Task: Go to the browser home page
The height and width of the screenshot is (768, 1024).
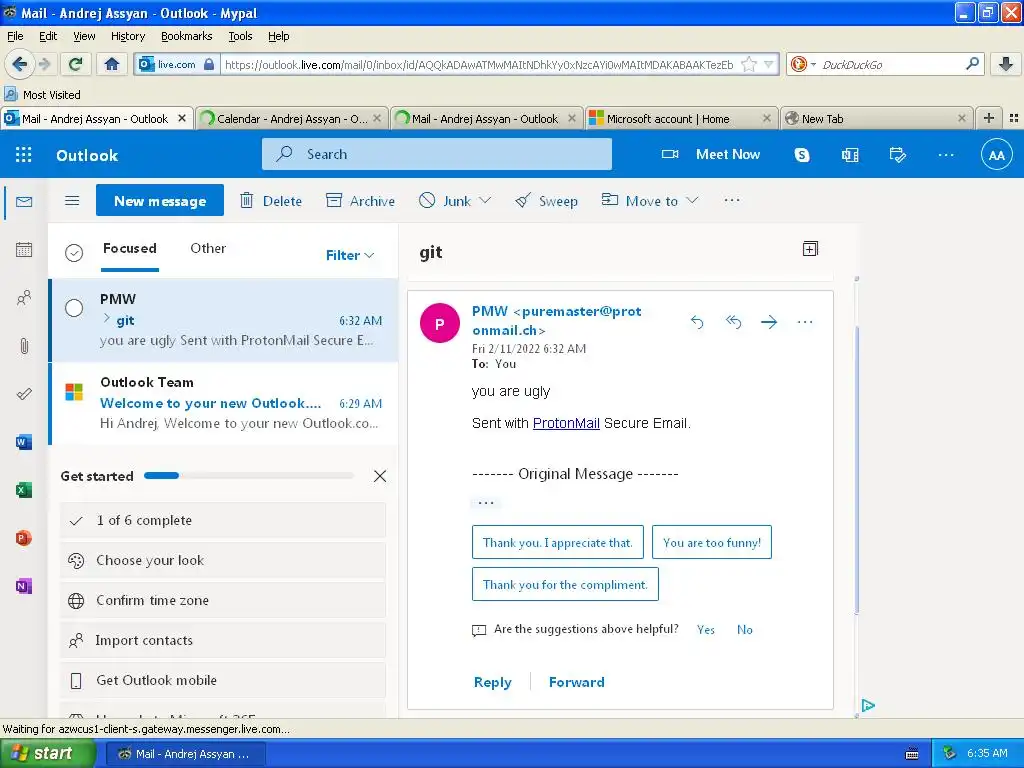Action: 112,64
